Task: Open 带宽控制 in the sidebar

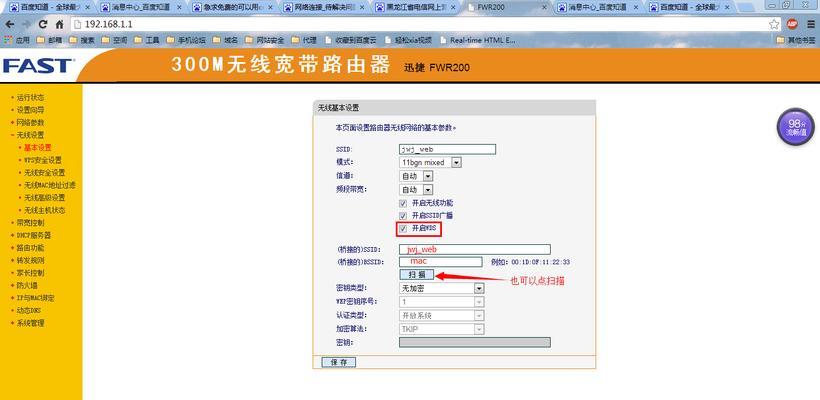Action: pyautogui.click(x=30, y=223)
